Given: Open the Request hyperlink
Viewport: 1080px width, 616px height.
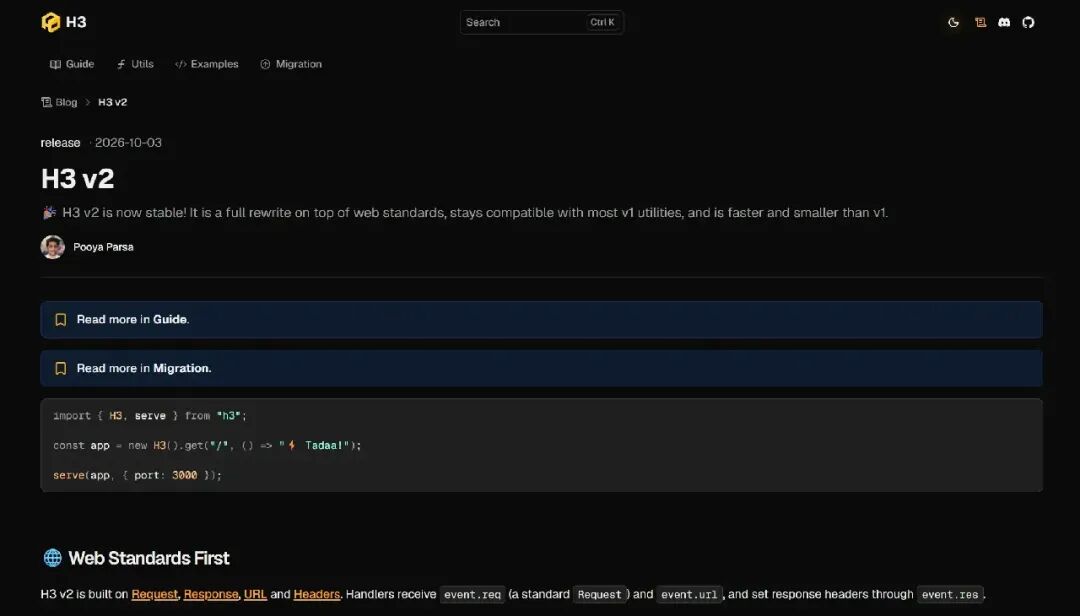Looking at the screenshot, I should coord(154,594).
